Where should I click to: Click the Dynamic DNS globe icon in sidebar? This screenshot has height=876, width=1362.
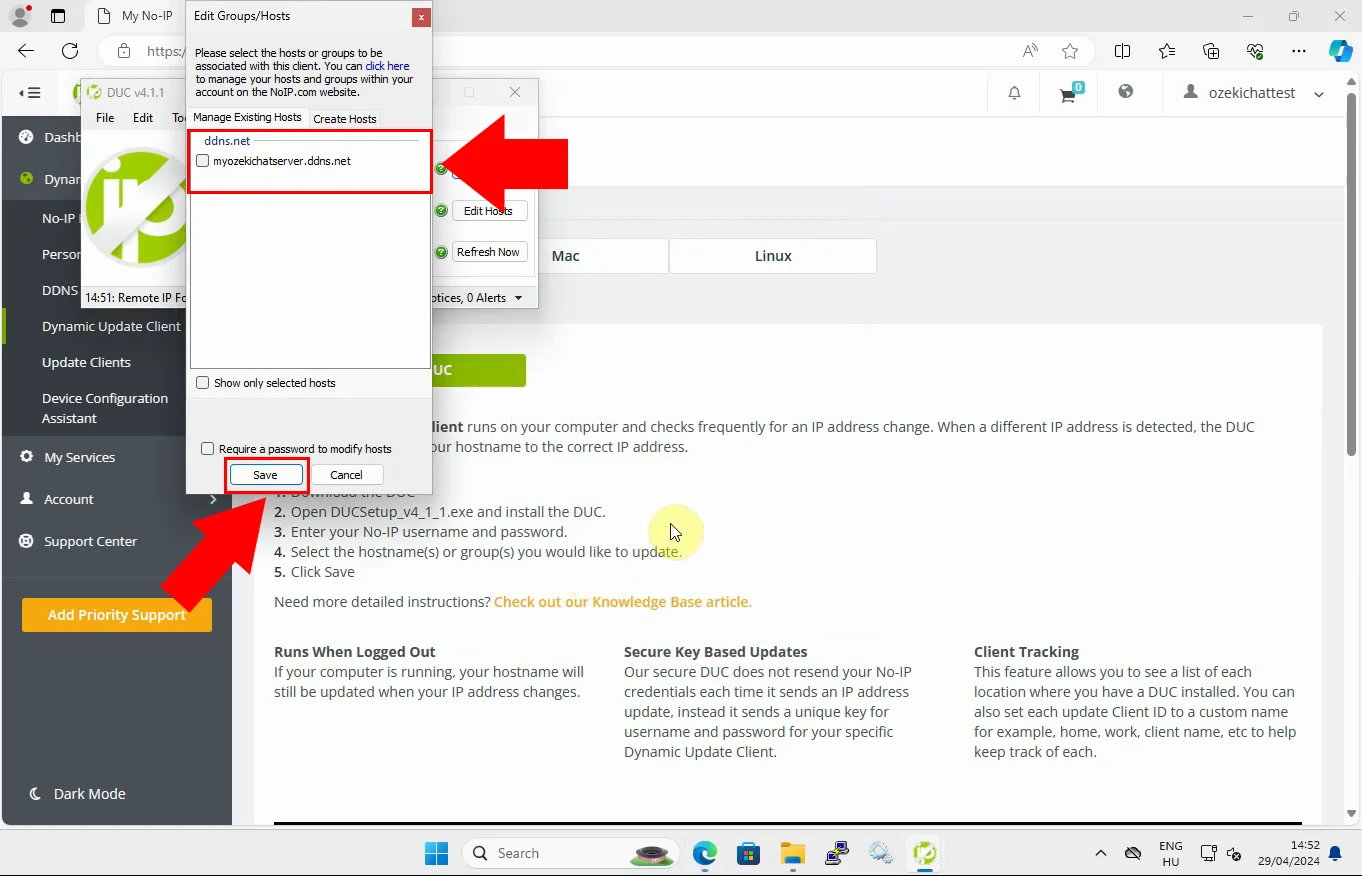tap(26, 179)
